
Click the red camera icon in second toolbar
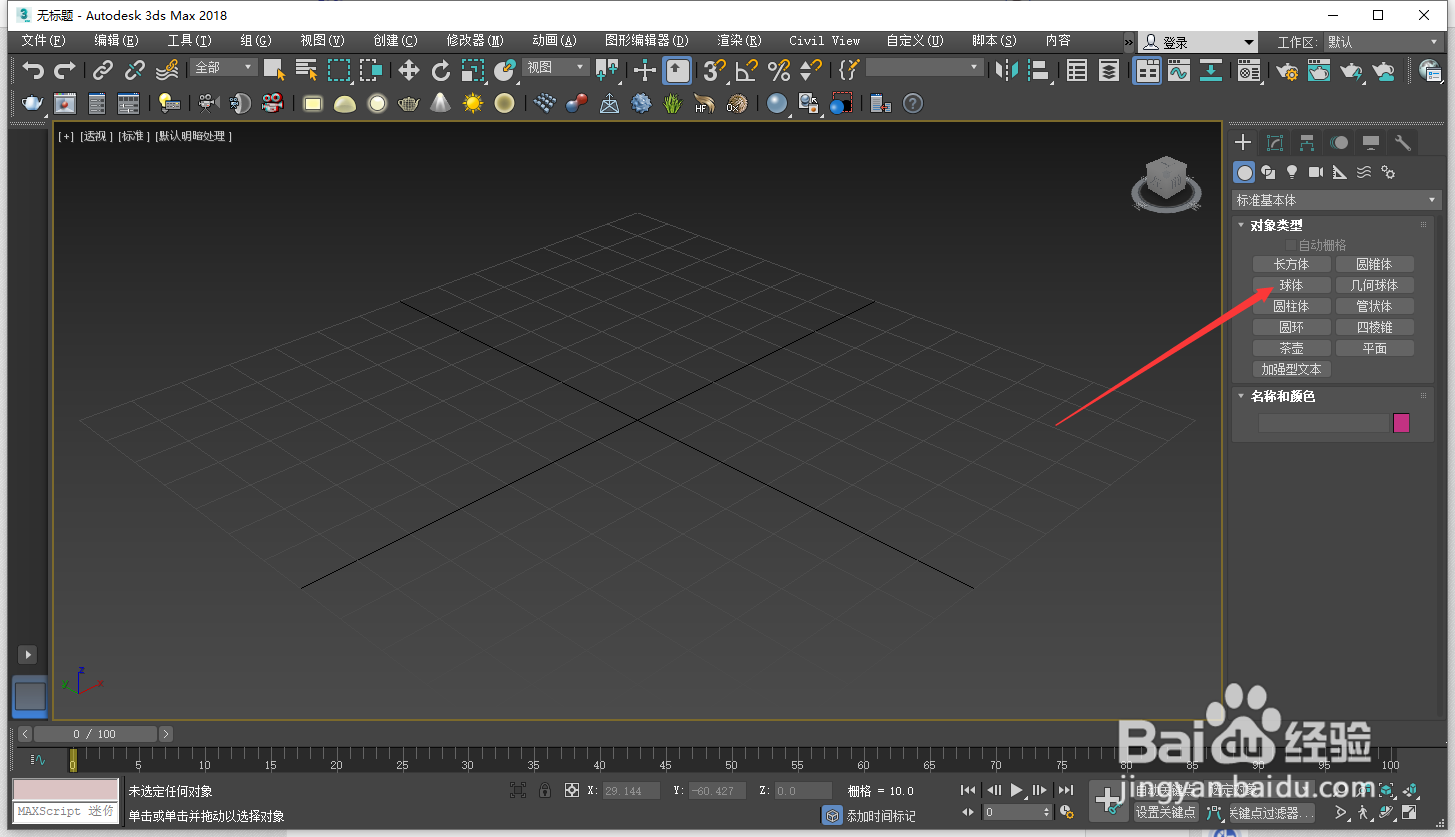click(x=271, y=103)
